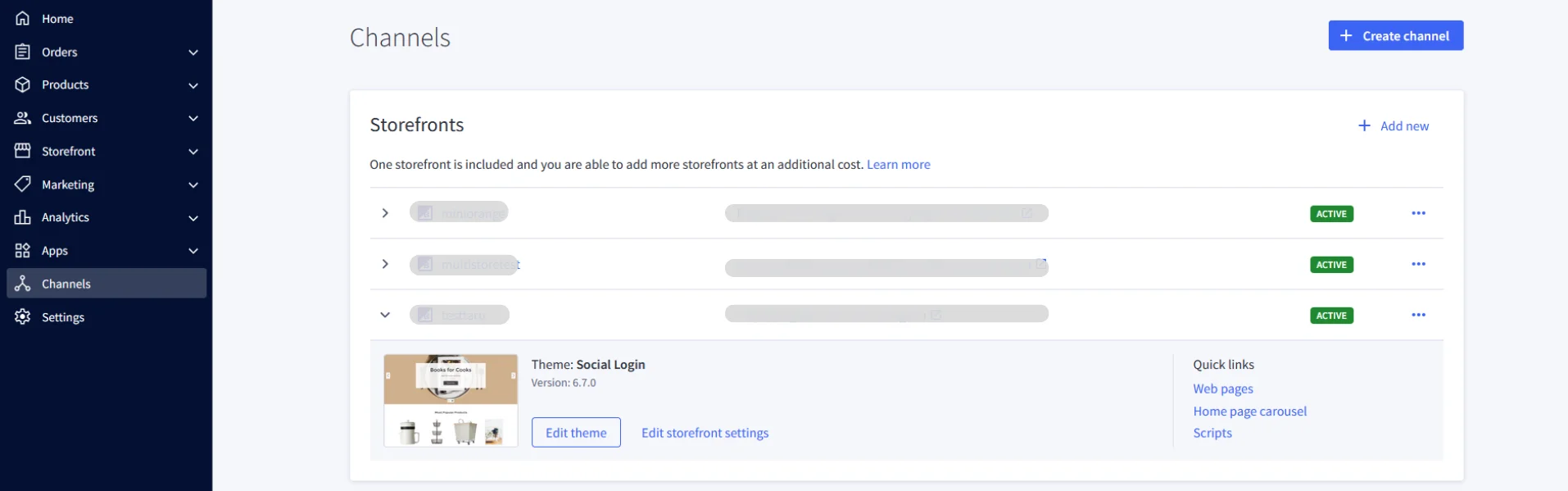Screen dimensions: 1568x491
Task: Click the Marketing tag icon
Action: [x=23, y=184]
